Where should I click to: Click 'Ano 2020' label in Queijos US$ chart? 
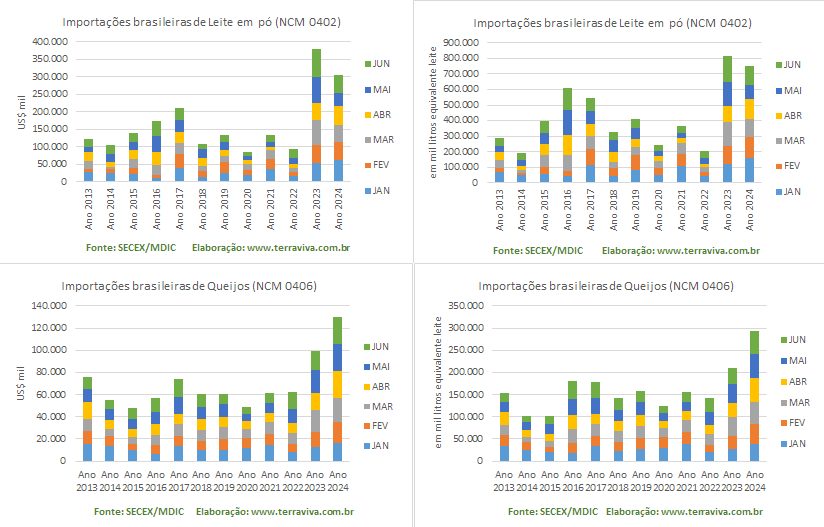click(247, 481)
